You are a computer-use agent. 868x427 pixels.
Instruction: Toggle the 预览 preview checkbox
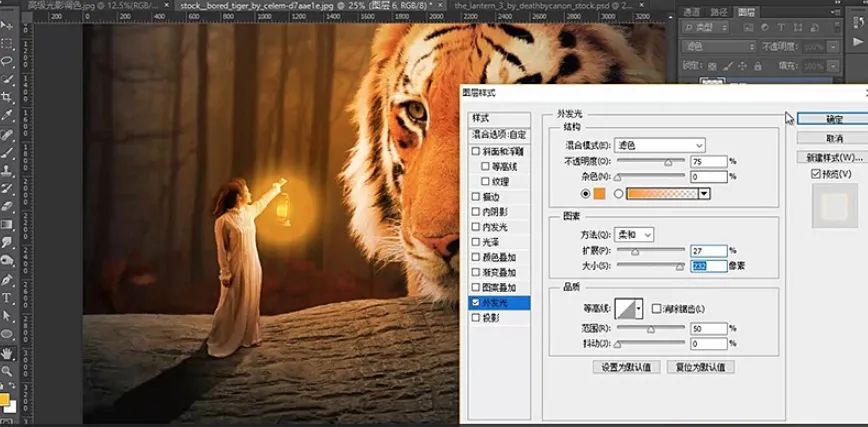(x=816, y=174)
